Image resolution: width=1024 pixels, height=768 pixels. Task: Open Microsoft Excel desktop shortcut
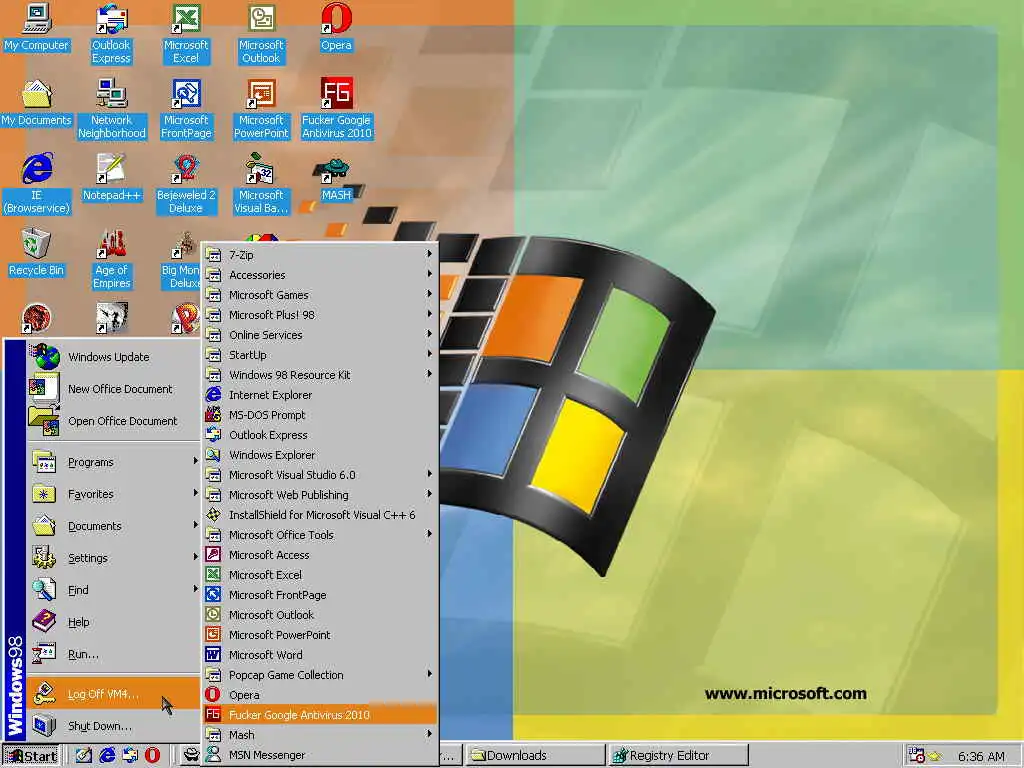186,34
